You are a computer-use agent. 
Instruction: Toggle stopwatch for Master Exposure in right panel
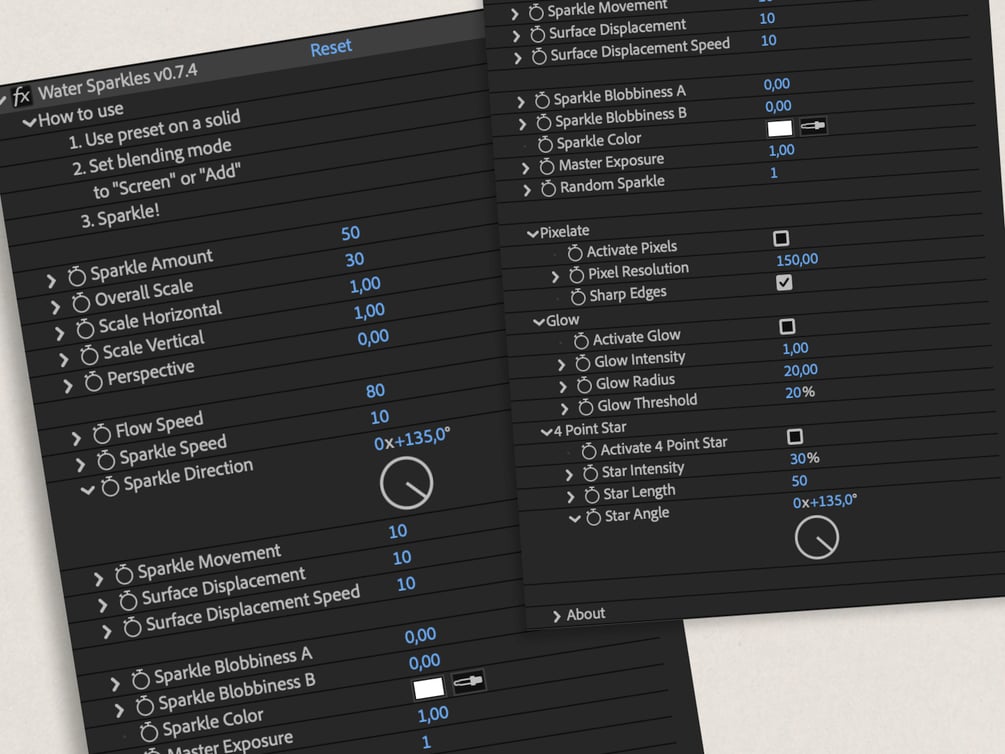click(x=547, y=166)
